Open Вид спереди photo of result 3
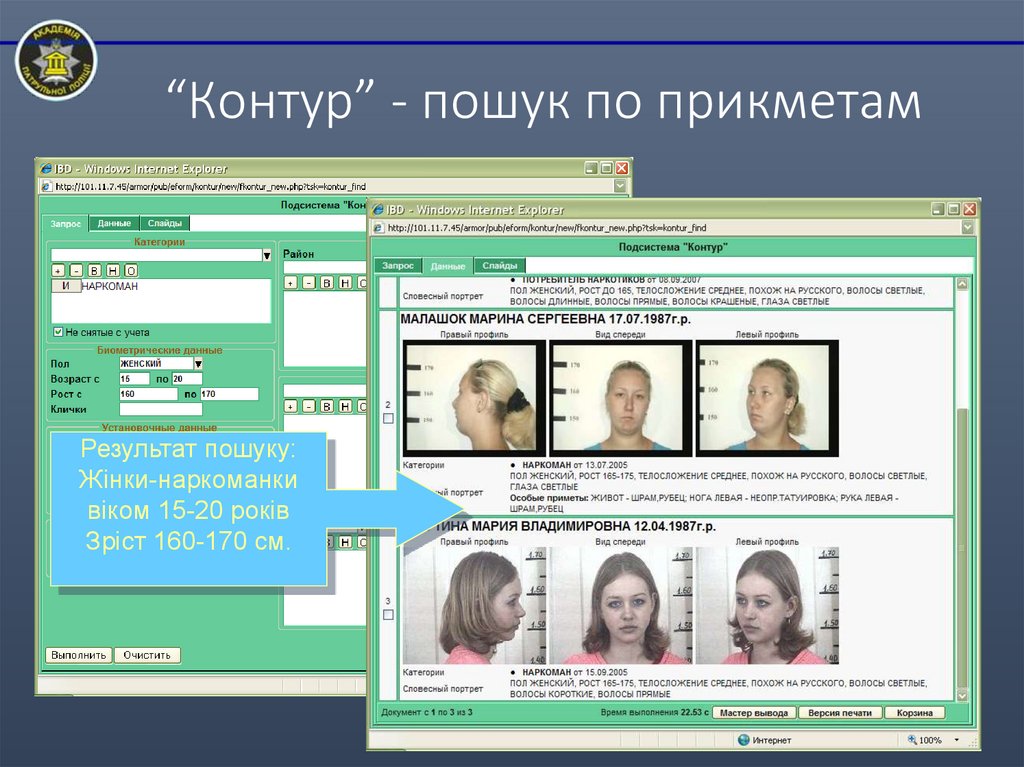1024x767 pixels. point(620,606)
